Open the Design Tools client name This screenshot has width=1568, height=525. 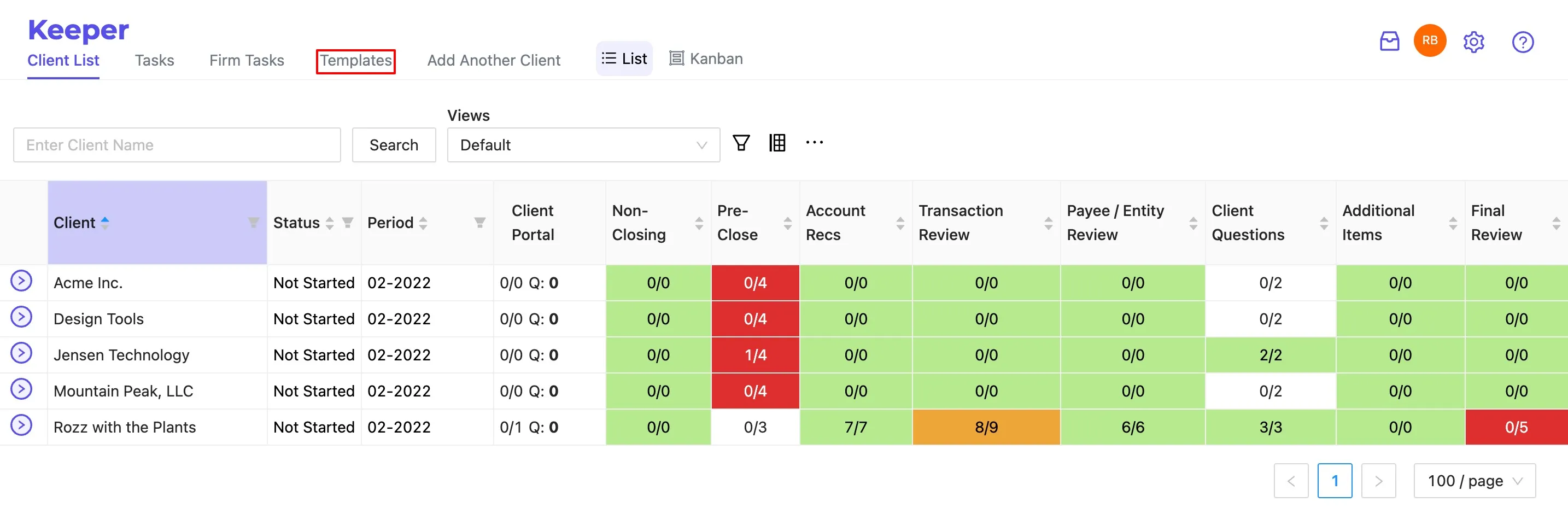tap(98, 319)
